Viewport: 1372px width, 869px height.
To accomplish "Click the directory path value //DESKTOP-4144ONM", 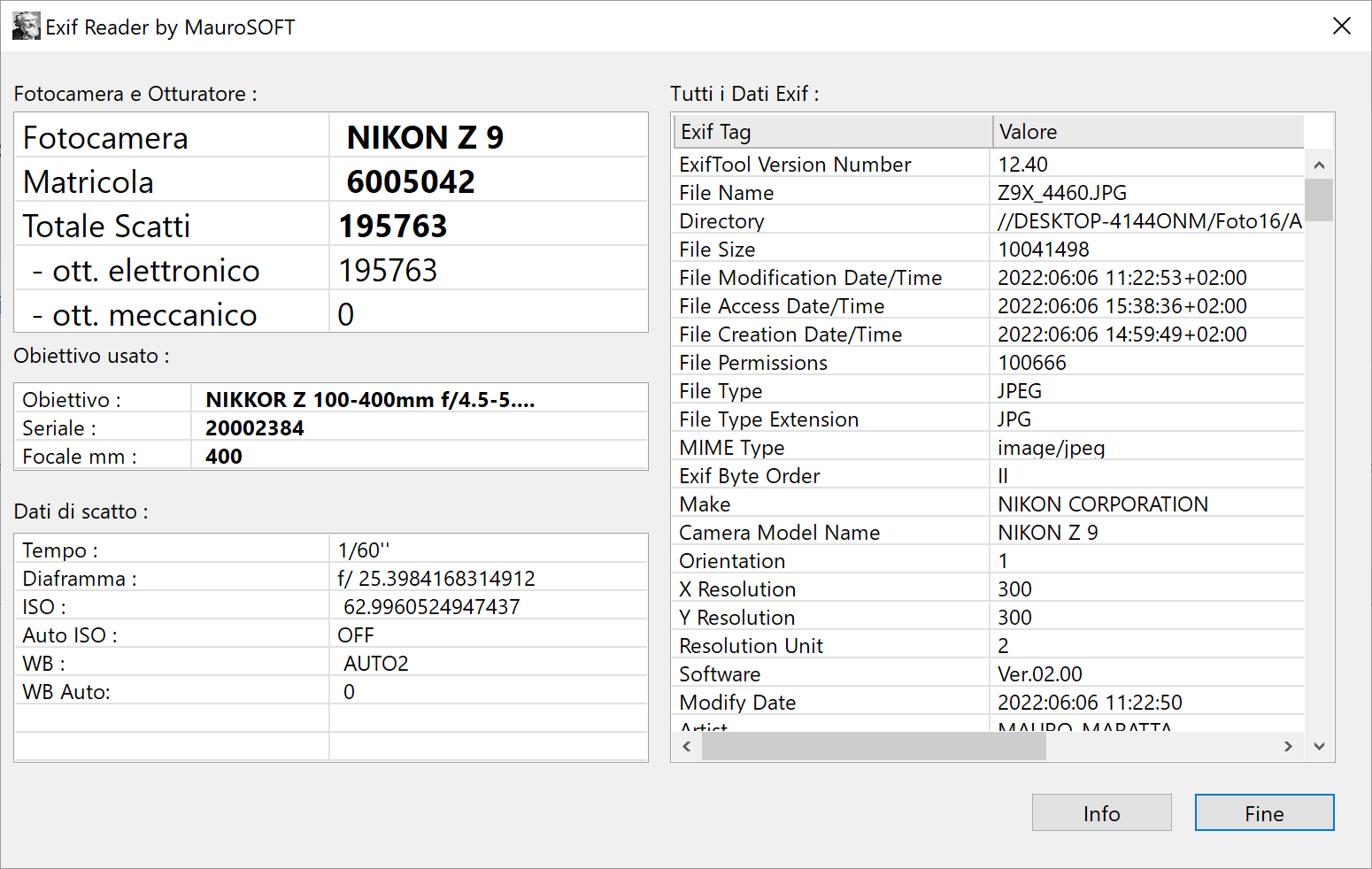I will click(x=1148, y=221).
